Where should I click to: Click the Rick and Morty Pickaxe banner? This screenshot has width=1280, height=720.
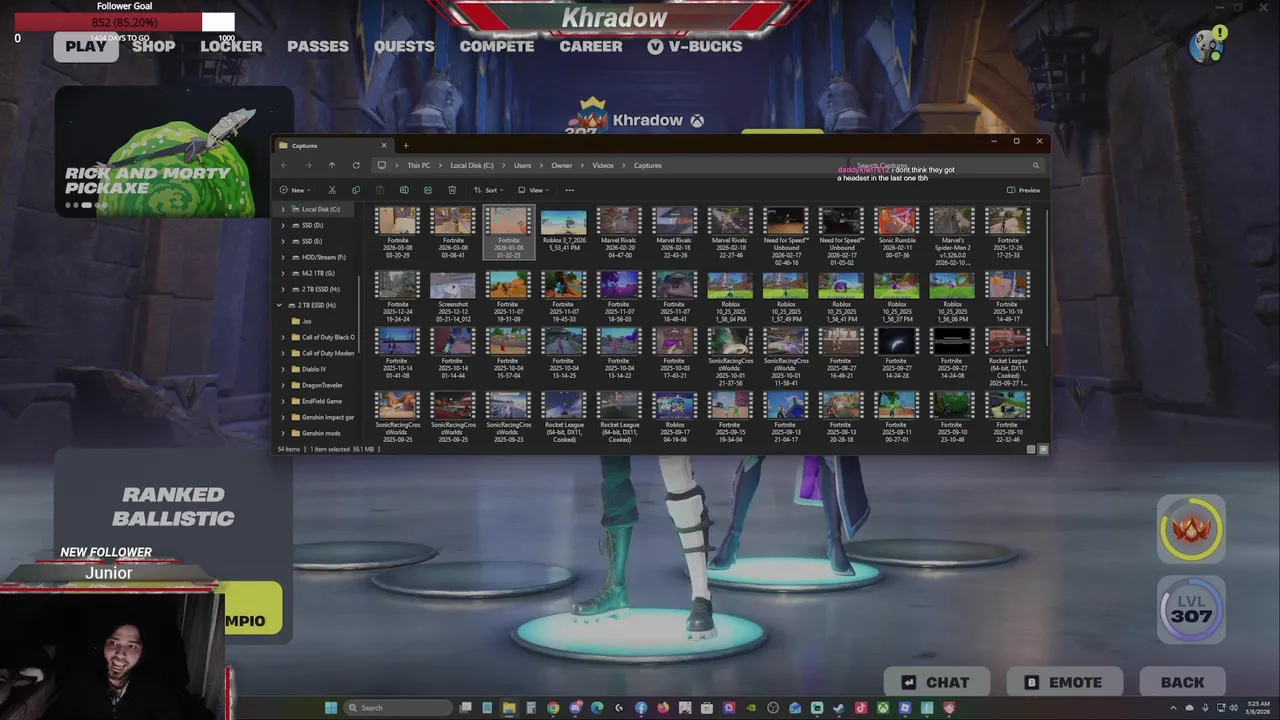pos(174,151)
